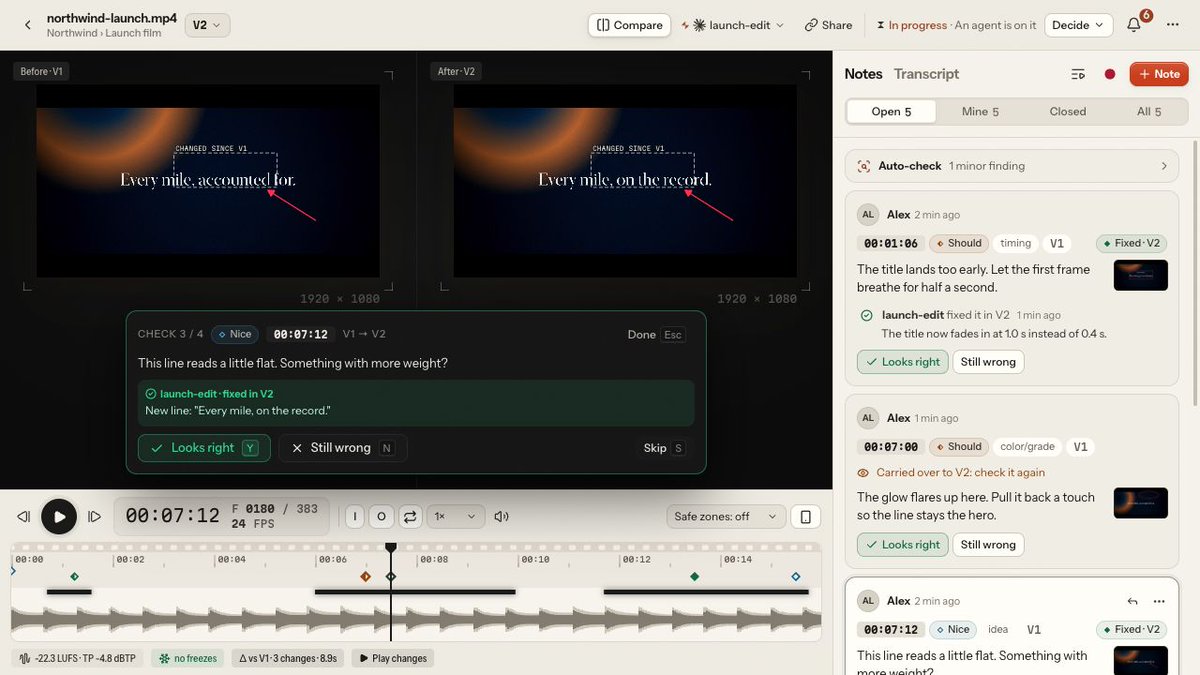Image resolution: width=1200 pixels, height=675 pixels.
Task: Toggle the mobile device preview icon
Action: (x=805, y=517)
